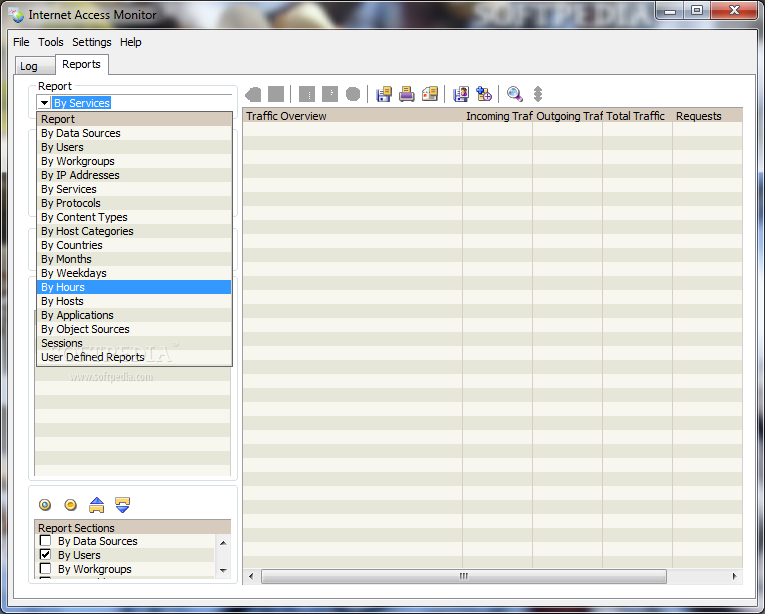Choose By IP Addresses from dropdown list
The image size is (765, 614).
134,175
